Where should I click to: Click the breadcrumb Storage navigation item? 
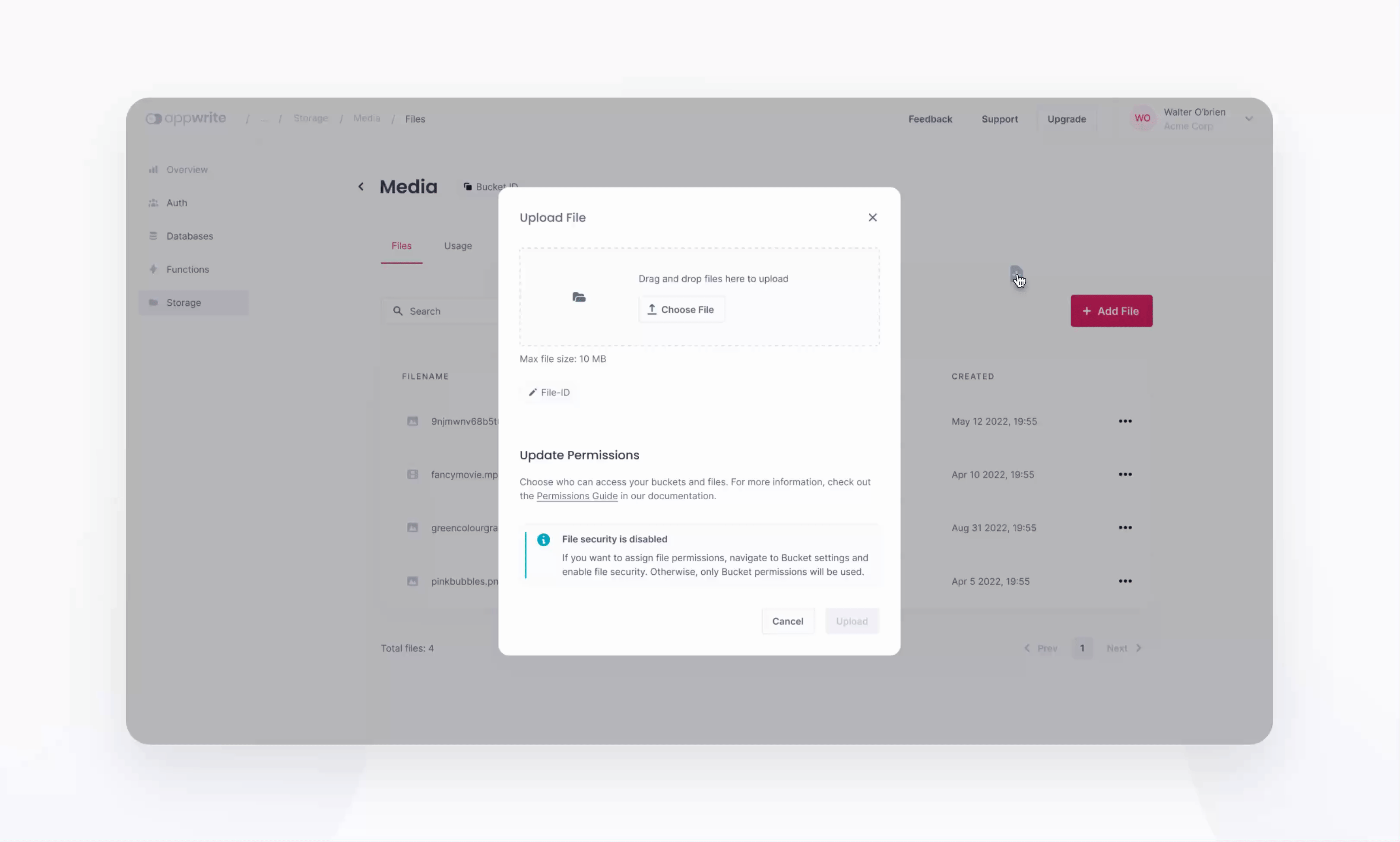coord(311,118)
